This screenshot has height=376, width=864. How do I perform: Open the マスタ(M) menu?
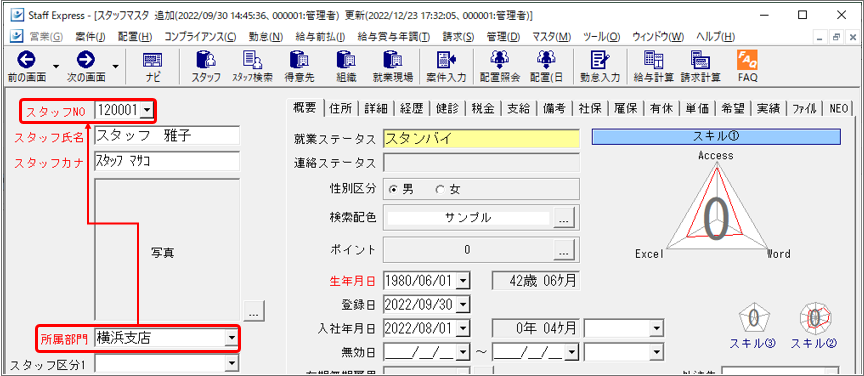(x=552, y=36)
